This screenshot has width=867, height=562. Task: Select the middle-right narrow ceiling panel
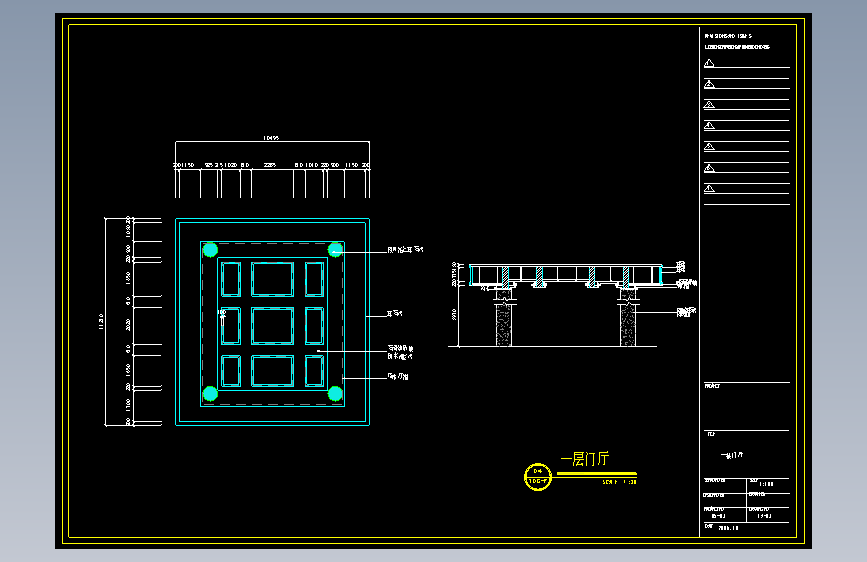tap(314, 326)
